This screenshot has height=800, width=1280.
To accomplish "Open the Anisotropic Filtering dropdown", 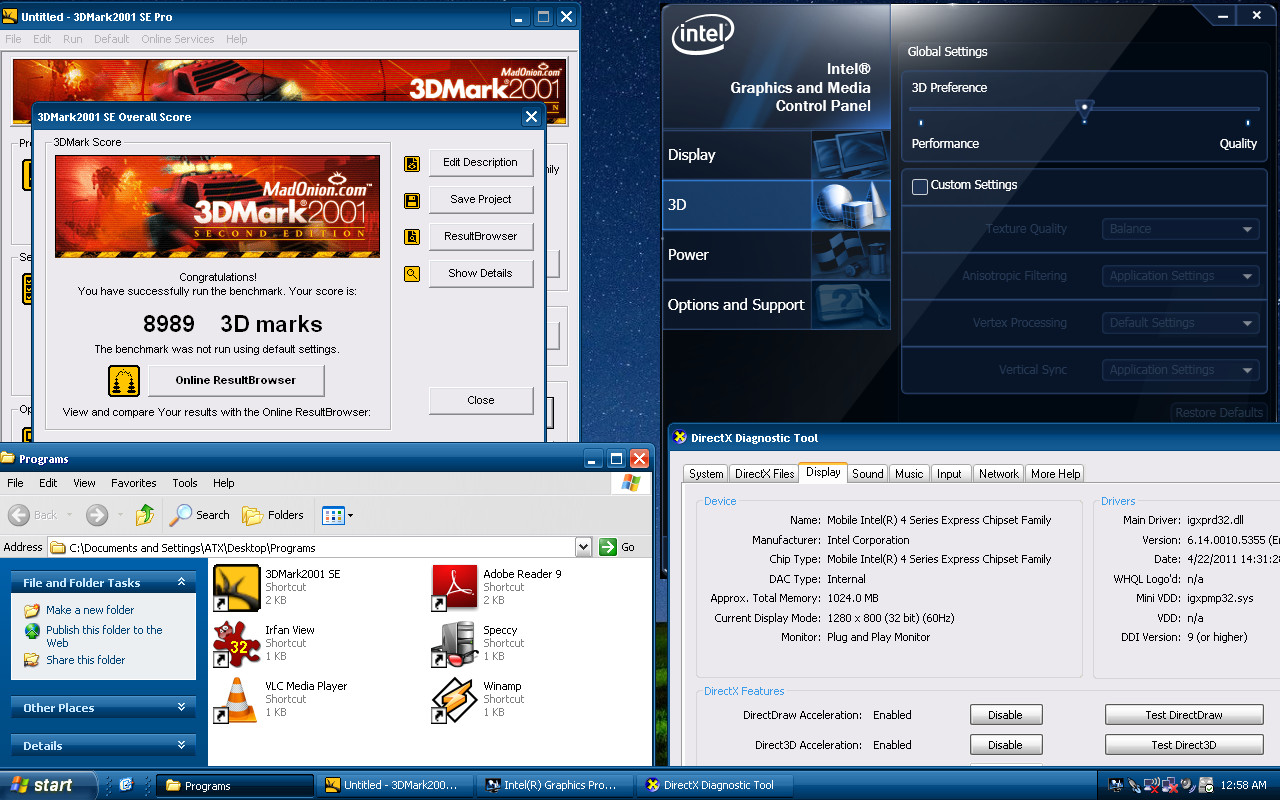I will (x=1180, y=276).
